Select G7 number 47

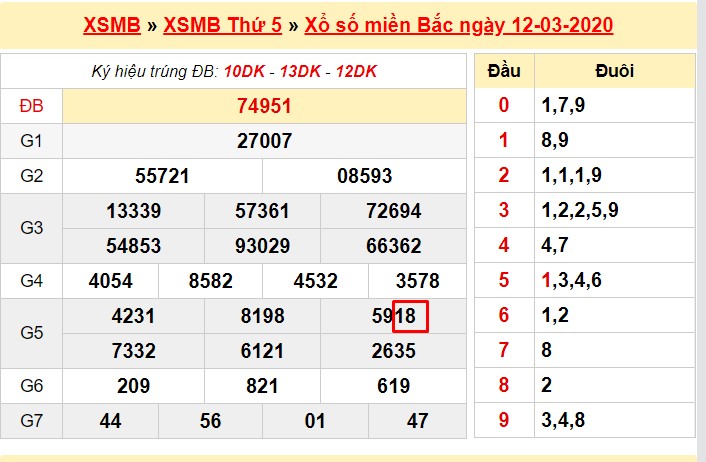[x=418, y=421]
